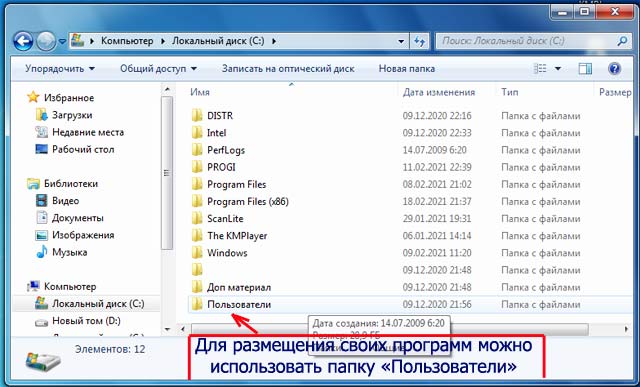Screen dimensions: 640x387
Task: Refresh the folder view
Action: pos(419,41)
